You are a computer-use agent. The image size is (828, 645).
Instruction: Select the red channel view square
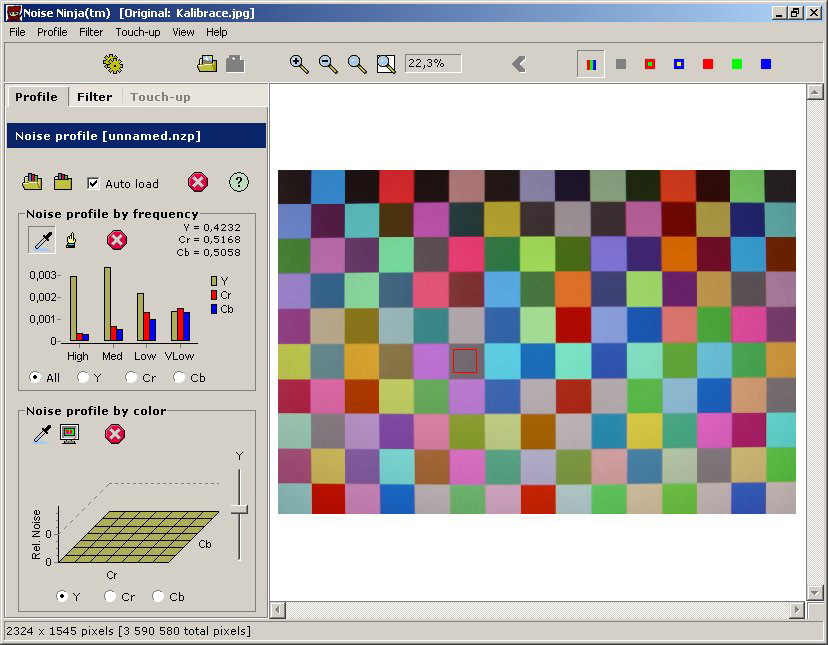pos(708,64)
